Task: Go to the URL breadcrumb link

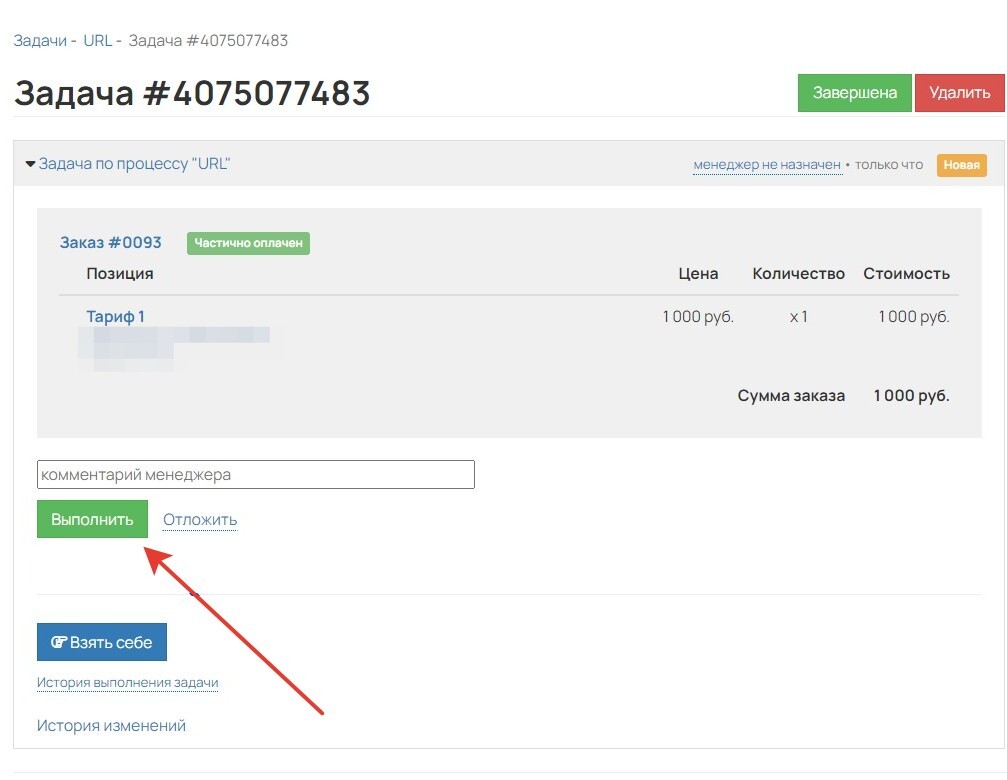Action: (x=97, y=41)
